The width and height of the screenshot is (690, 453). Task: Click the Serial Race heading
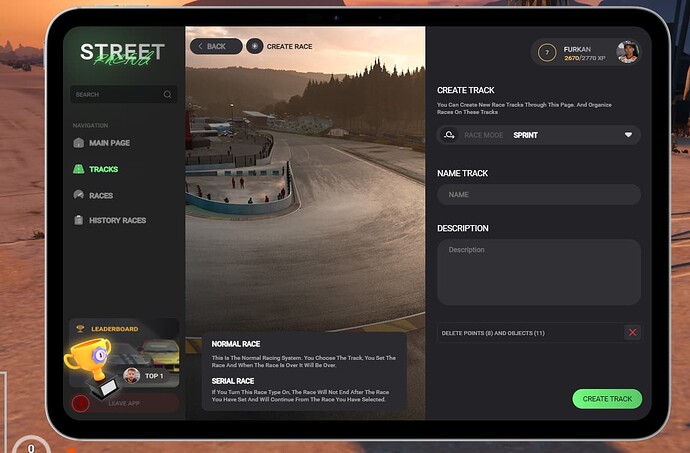point(233,381)
